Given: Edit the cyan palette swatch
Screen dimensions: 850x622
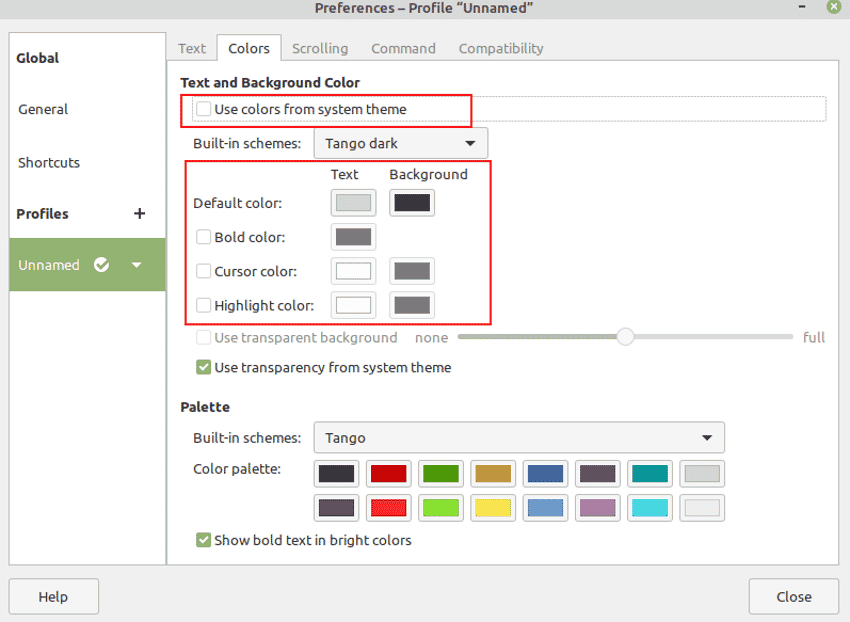Looking at the screenshot, I should click(x=650, y=508).
